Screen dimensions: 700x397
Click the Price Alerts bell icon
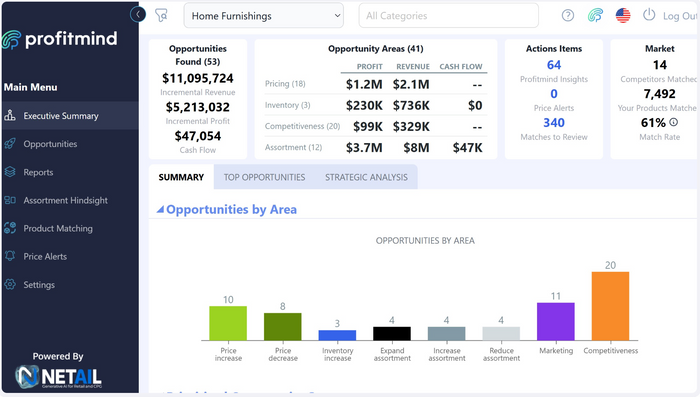pyautogui.click(x=10, y=256)
